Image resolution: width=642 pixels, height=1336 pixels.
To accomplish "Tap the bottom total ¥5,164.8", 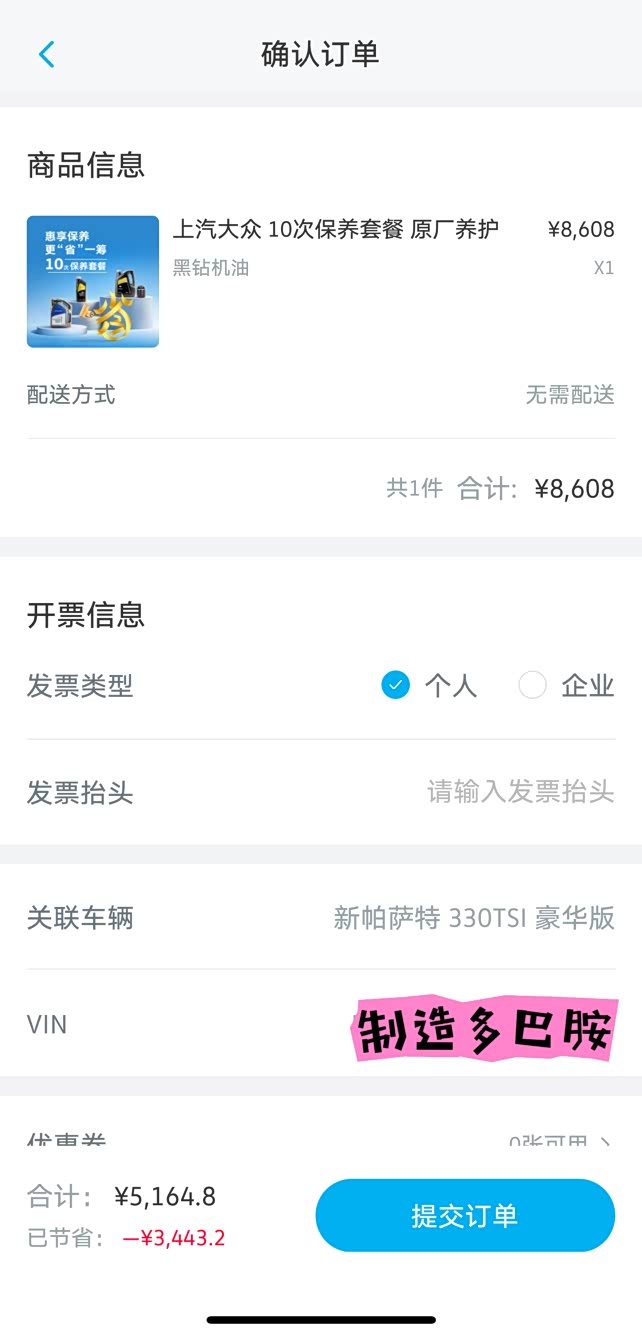I will (x=165, y=1197).
